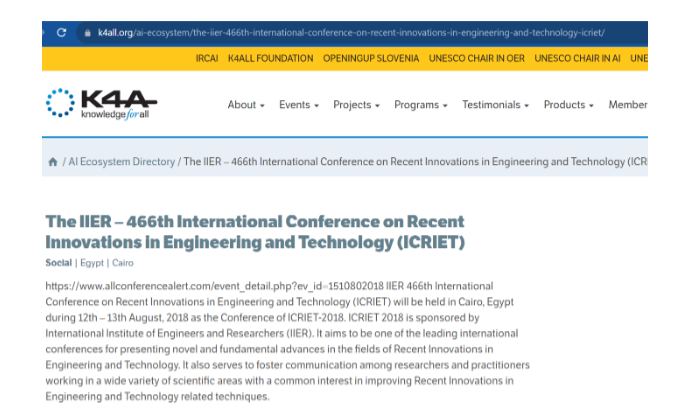
Task: Go to UNESCO CHAIR IN AI
Action: pyautogui.click(x=577, y=59)
